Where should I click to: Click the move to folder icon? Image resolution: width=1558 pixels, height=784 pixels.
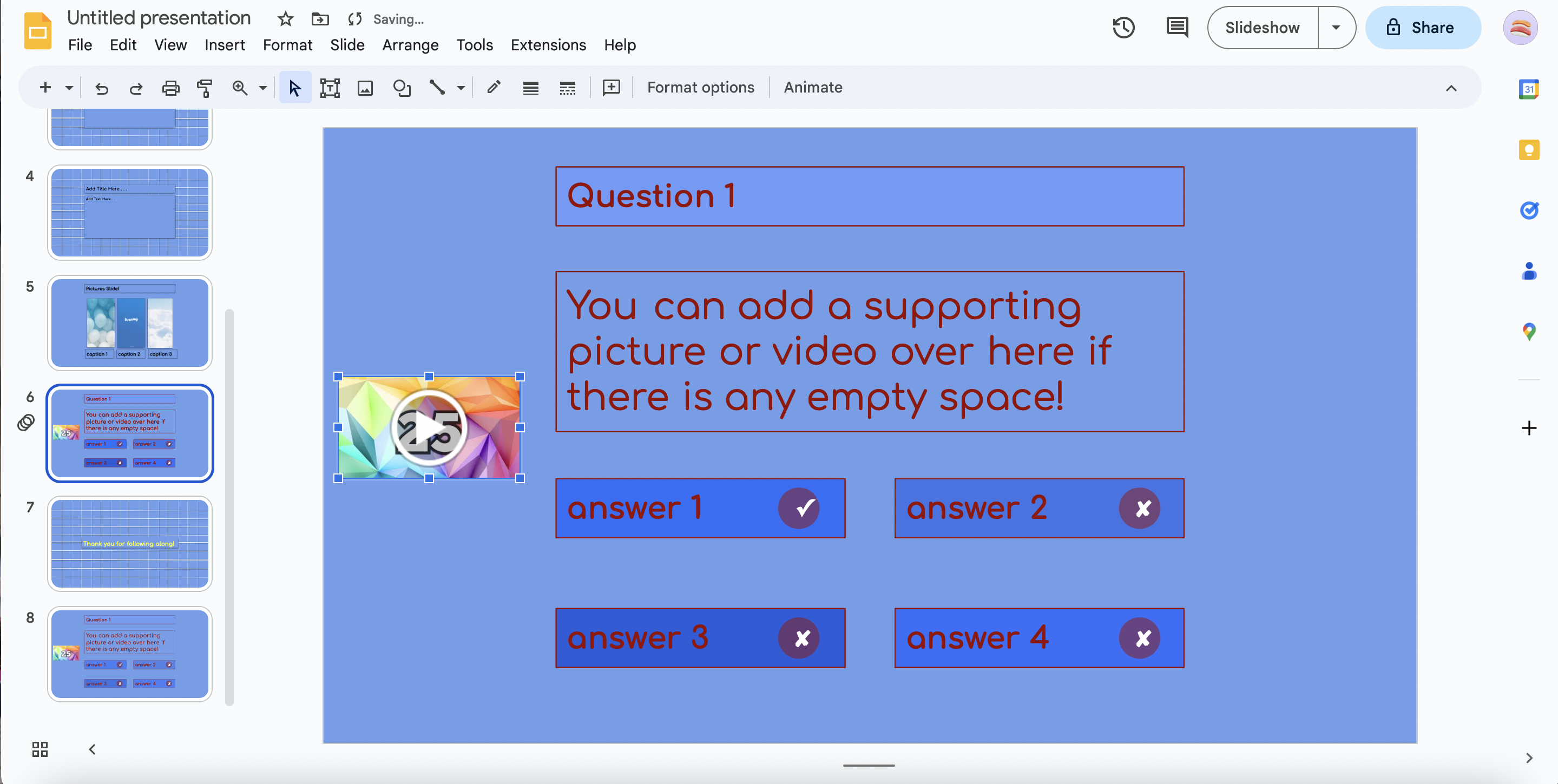point(320,19)
